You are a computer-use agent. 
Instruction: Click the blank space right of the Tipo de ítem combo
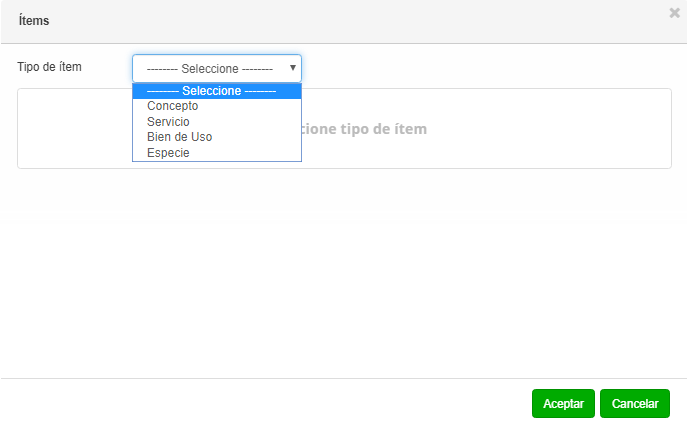tap(480, 68)
